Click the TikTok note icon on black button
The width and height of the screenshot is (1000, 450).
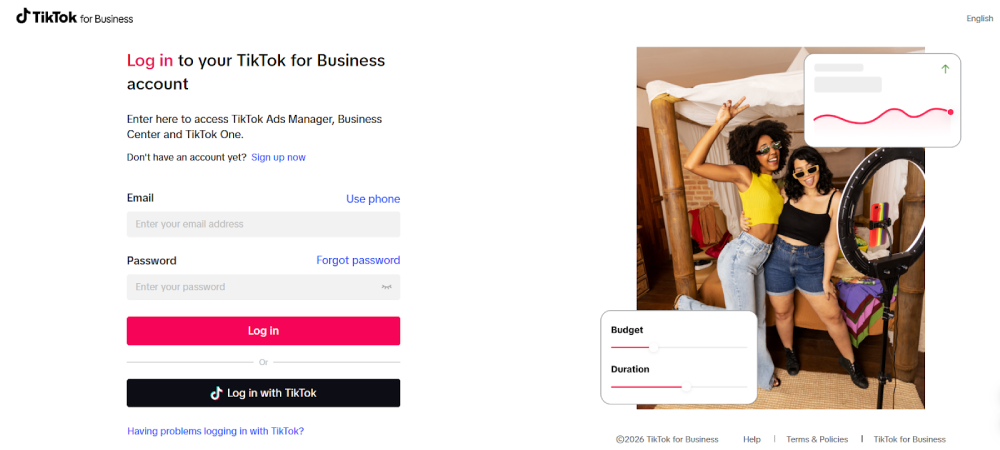(216, 393)
